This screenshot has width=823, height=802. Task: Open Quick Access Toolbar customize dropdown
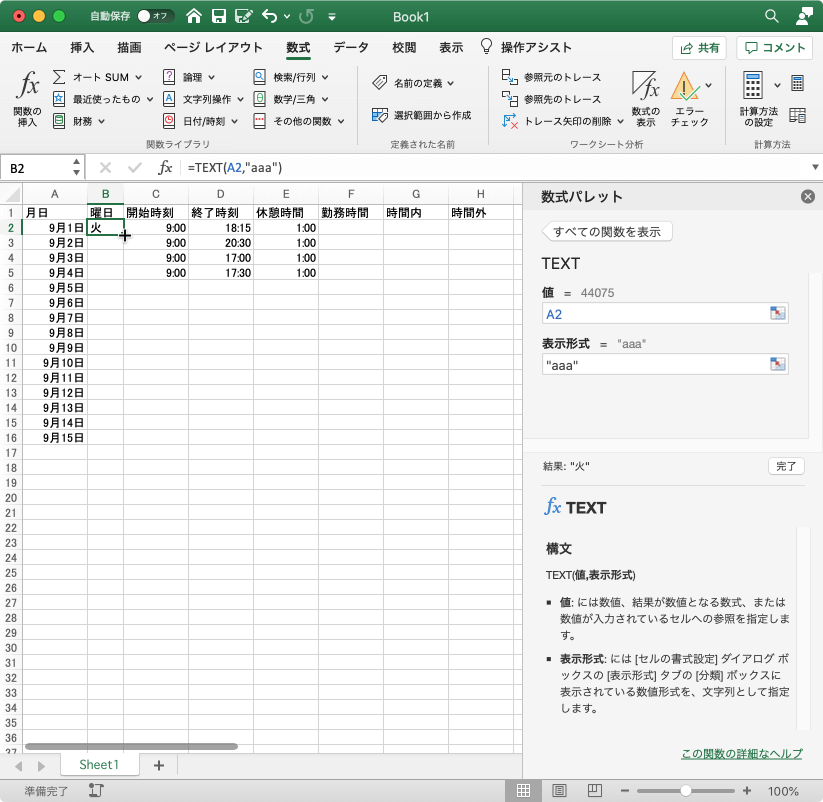(x=332, y=17)
